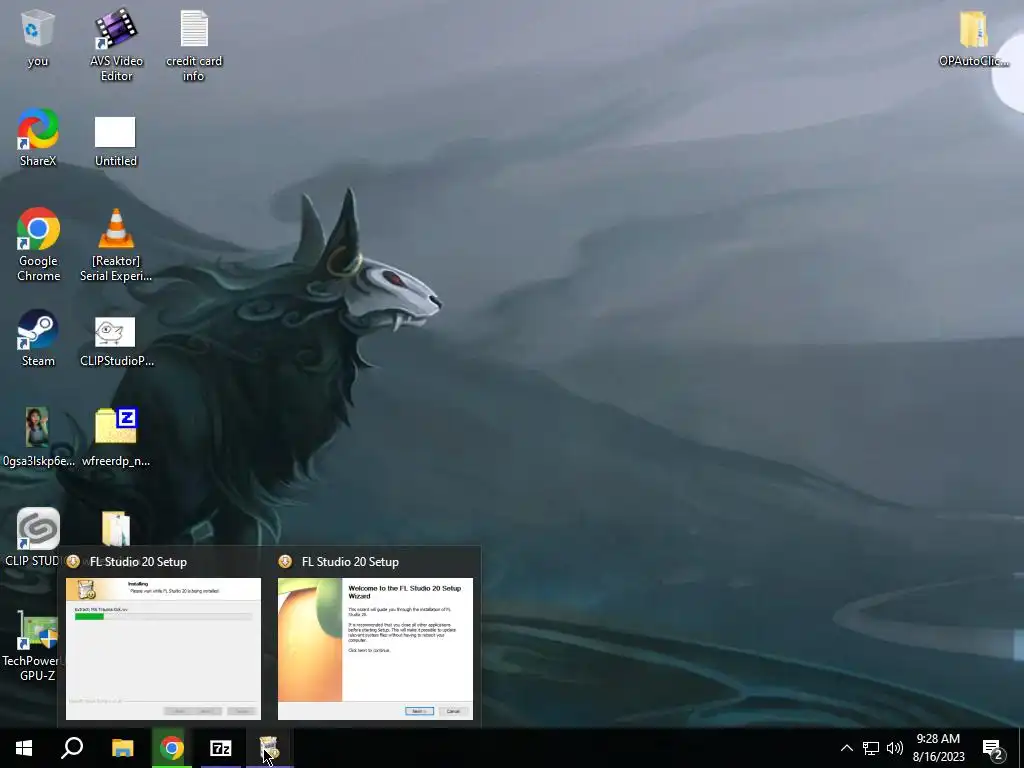Open the wfreerdp_n... zip folder
The height and width of the screenshot is (768, 1024).
(116, 437)
